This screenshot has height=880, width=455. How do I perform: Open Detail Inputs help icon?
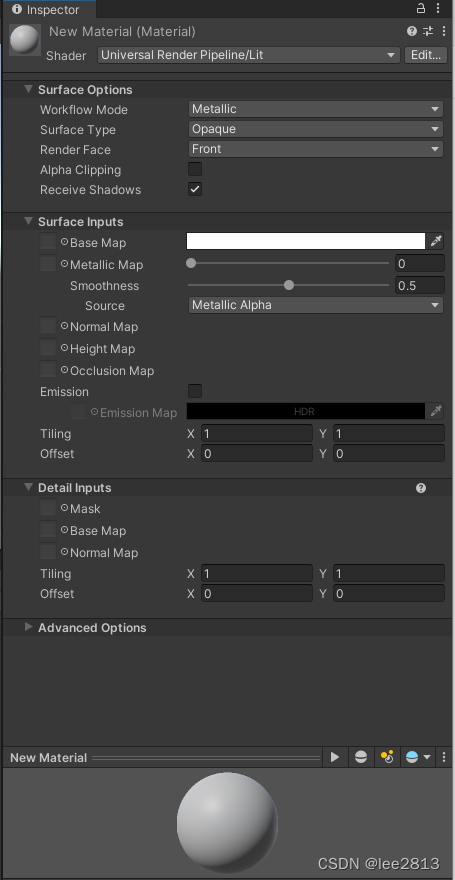point(421,488)
